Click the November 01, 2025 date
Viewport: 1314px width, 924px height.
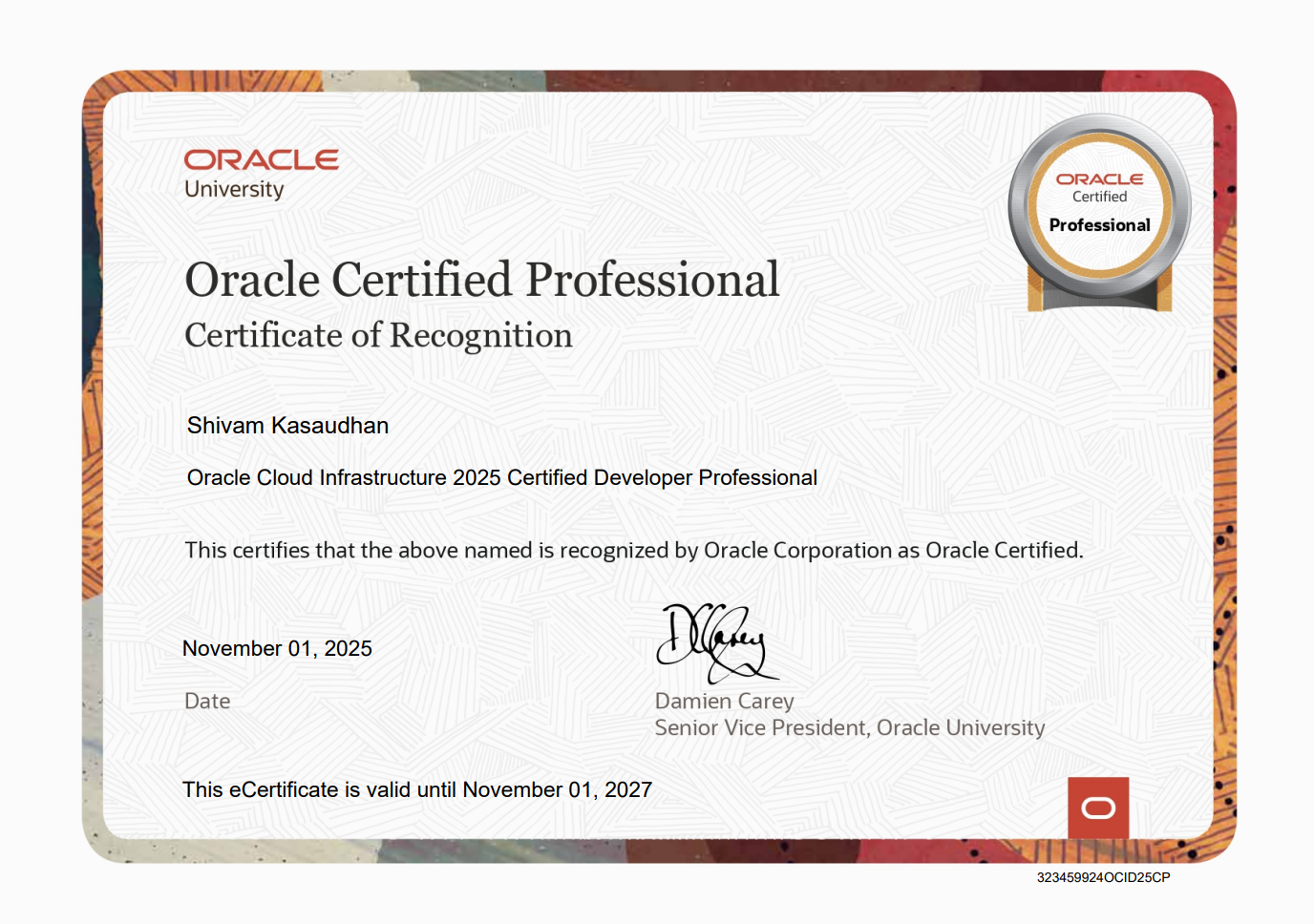277,648
